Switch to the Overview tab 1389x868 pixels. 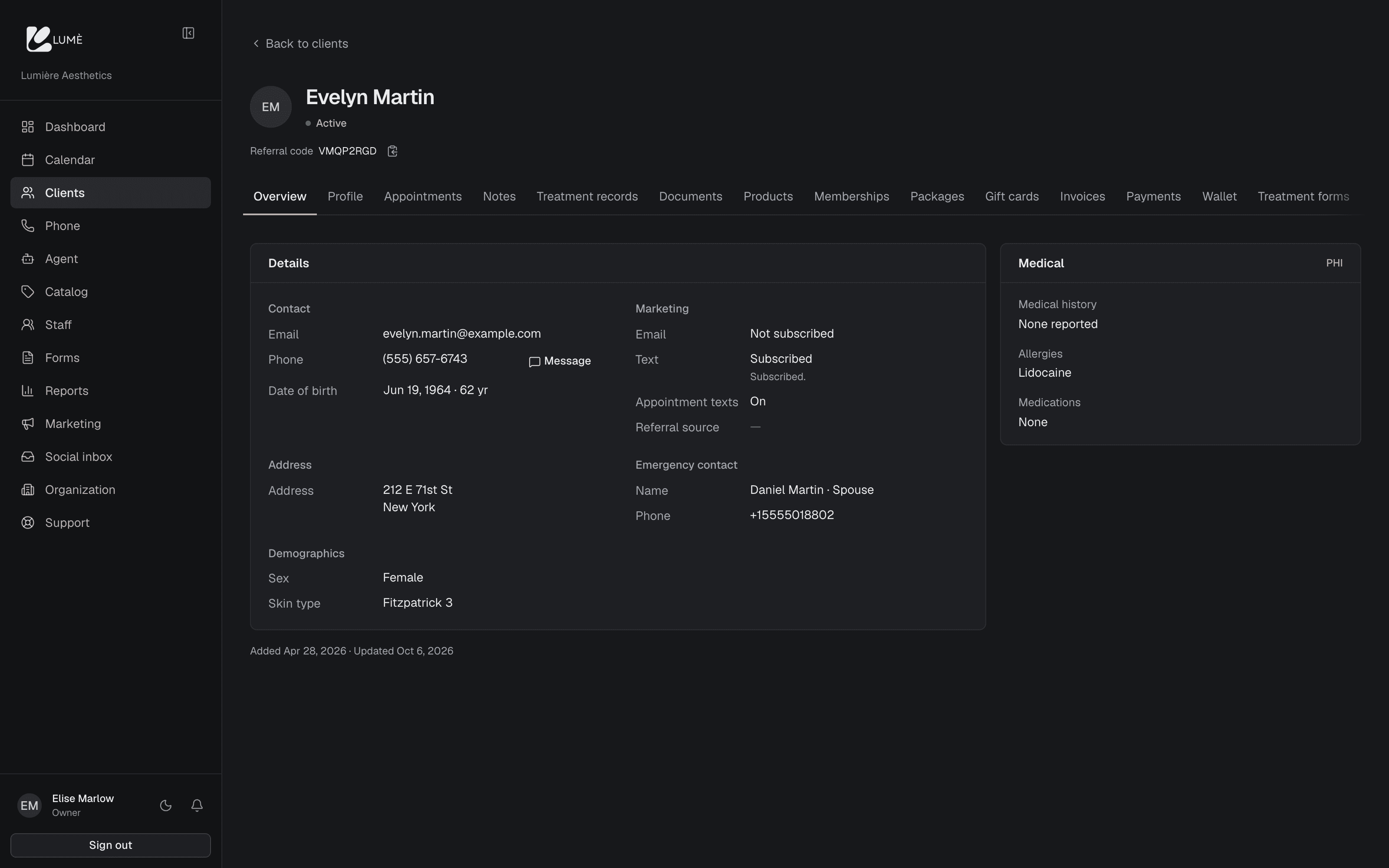tap(280, 196)
